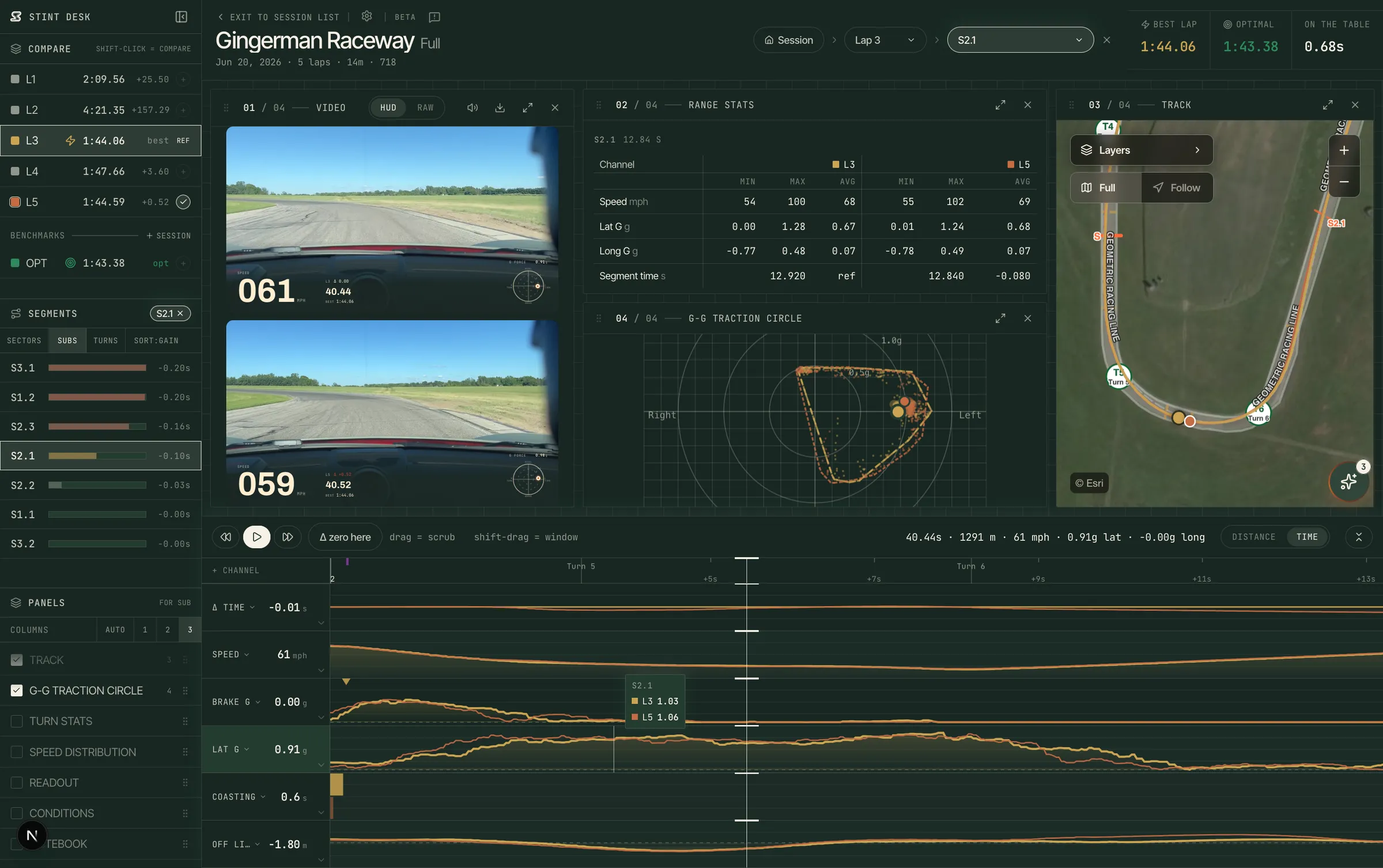Viewport: 1383px width, 868px height.
Task: Expand the Video panel to fullscreen
Action: point(527,108)
